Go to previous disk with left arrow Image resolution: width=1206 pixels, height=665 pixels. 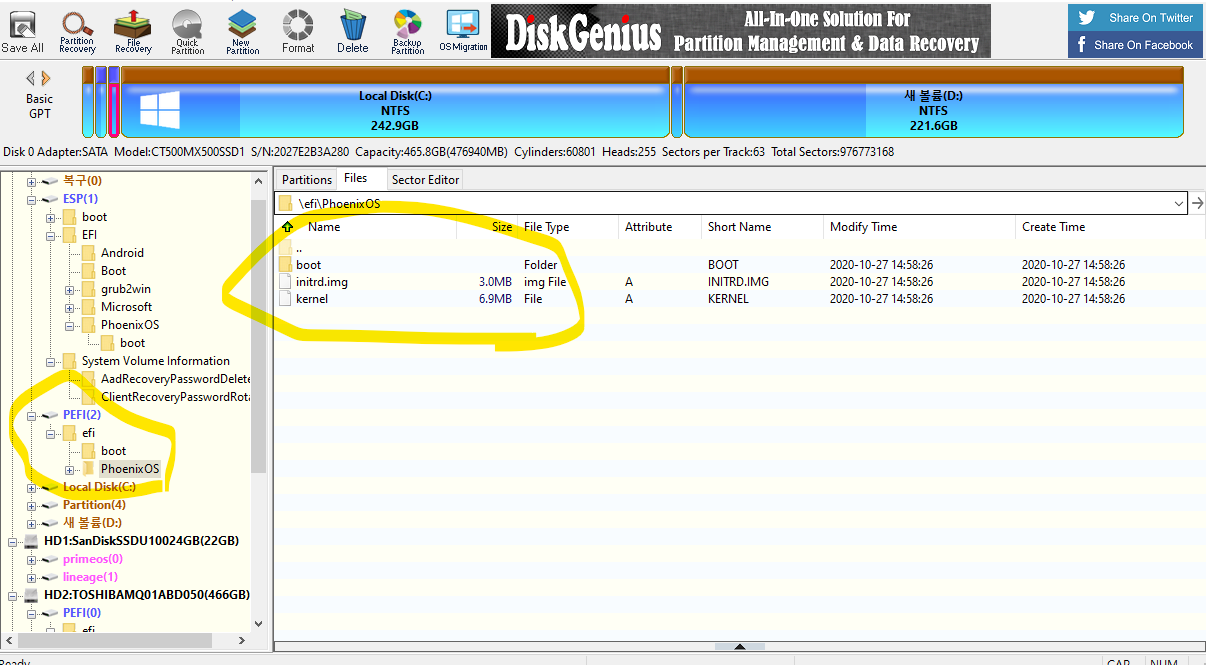[31, 77]
